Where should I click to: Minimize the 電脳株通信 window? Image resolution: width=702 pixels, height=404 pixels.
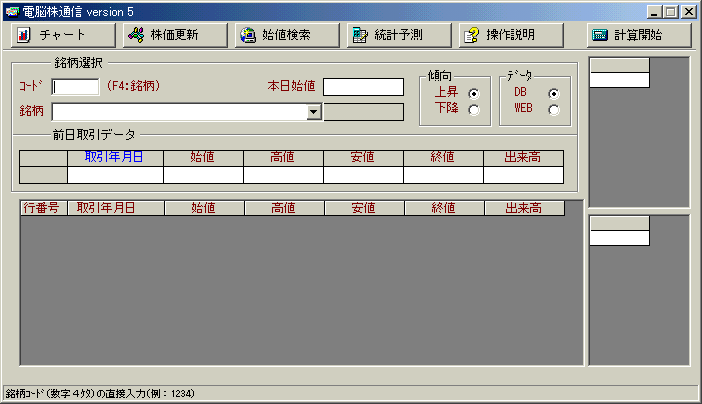[x=655, y=12]
